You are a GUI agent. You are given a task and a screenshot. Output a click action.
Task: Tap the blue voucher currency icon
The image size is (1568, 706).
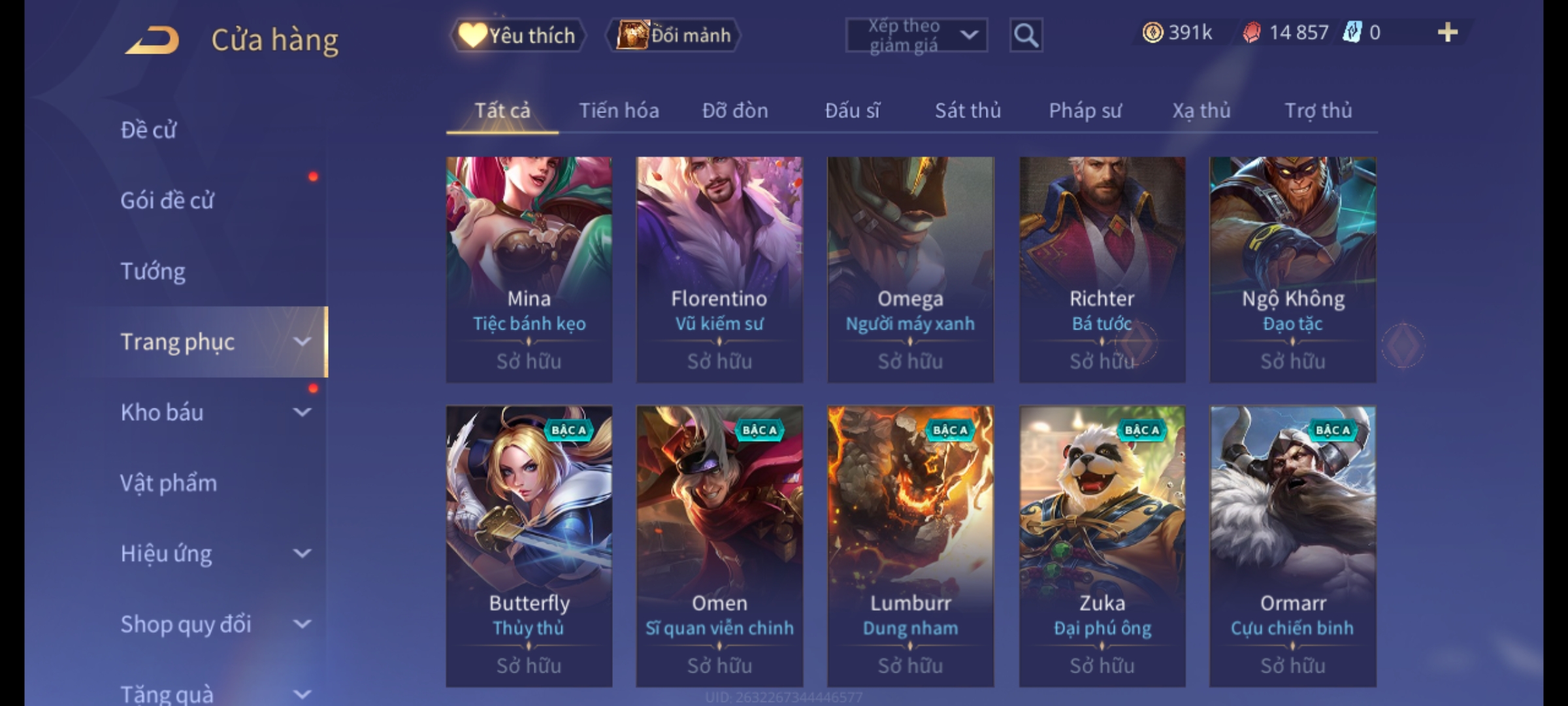(1352, 32)
